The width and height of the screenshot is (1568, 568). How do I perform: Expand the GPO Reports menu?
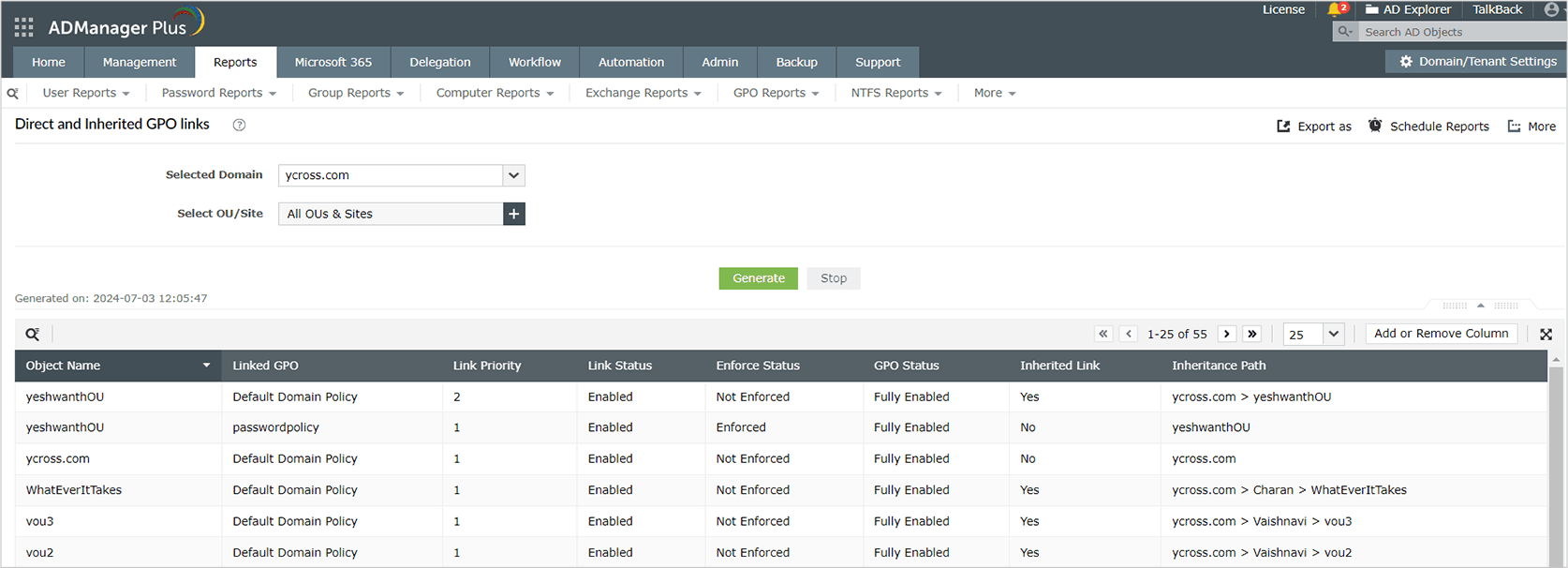[777, 93]
